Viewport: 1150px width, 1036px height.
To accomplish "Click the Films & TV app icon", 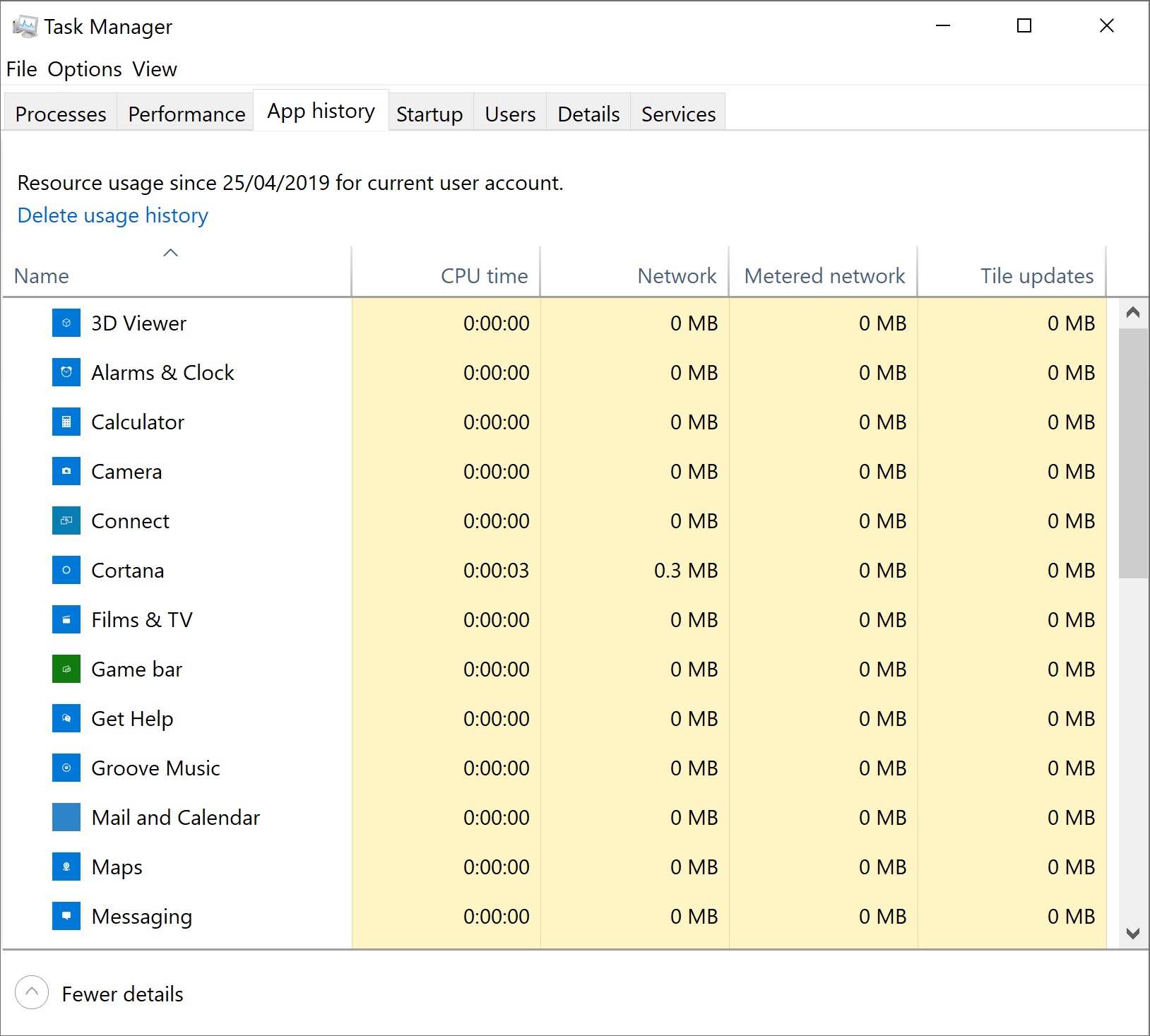I will click(x=66, y=619).
